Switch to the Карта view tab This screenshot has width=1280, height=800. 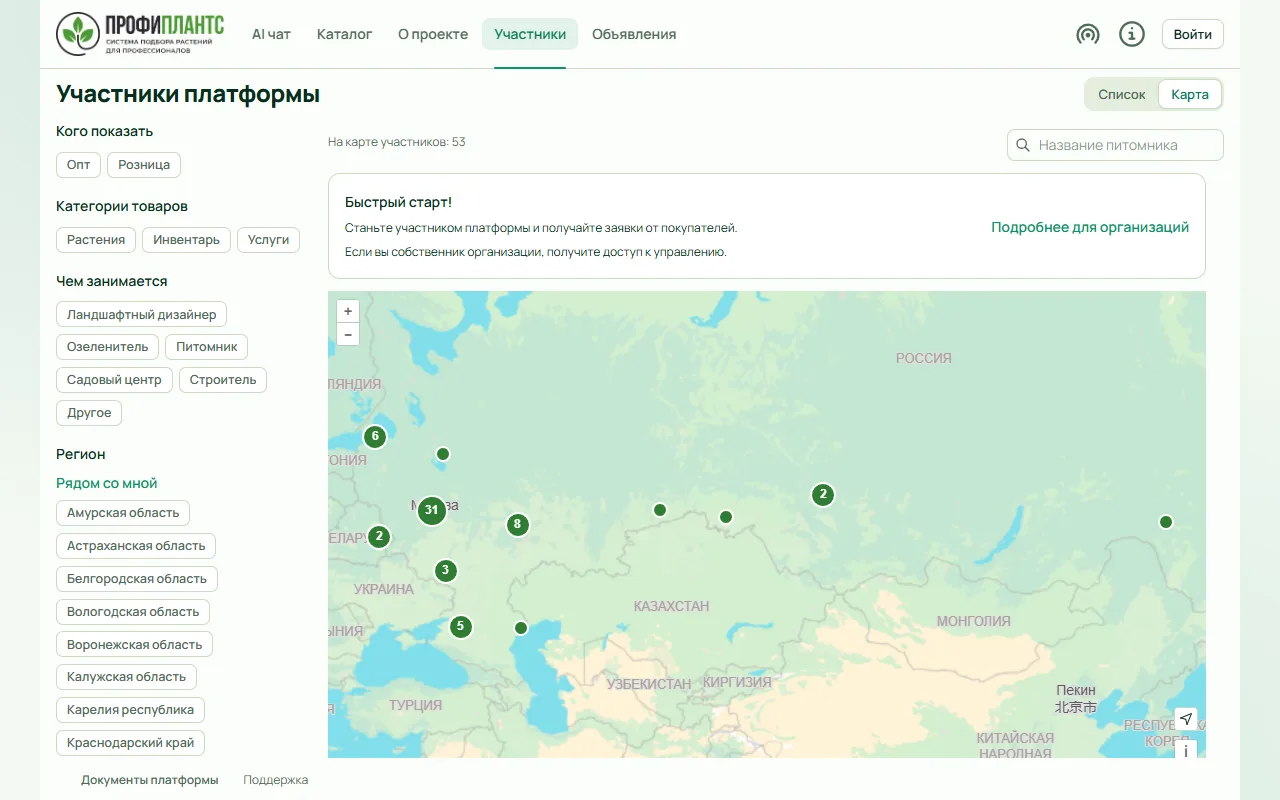1190,94
